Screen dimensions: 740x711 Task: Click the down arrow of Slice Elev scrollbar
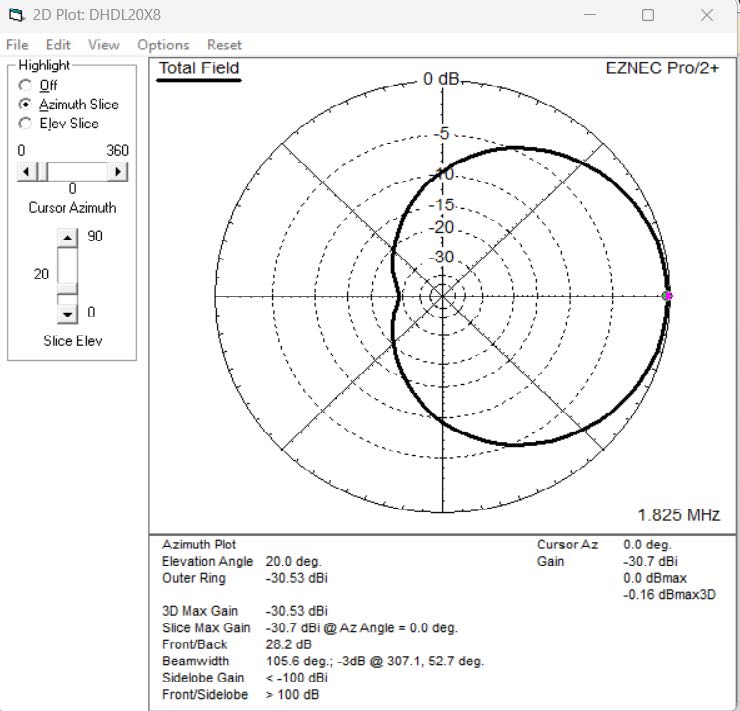[67, 313]
